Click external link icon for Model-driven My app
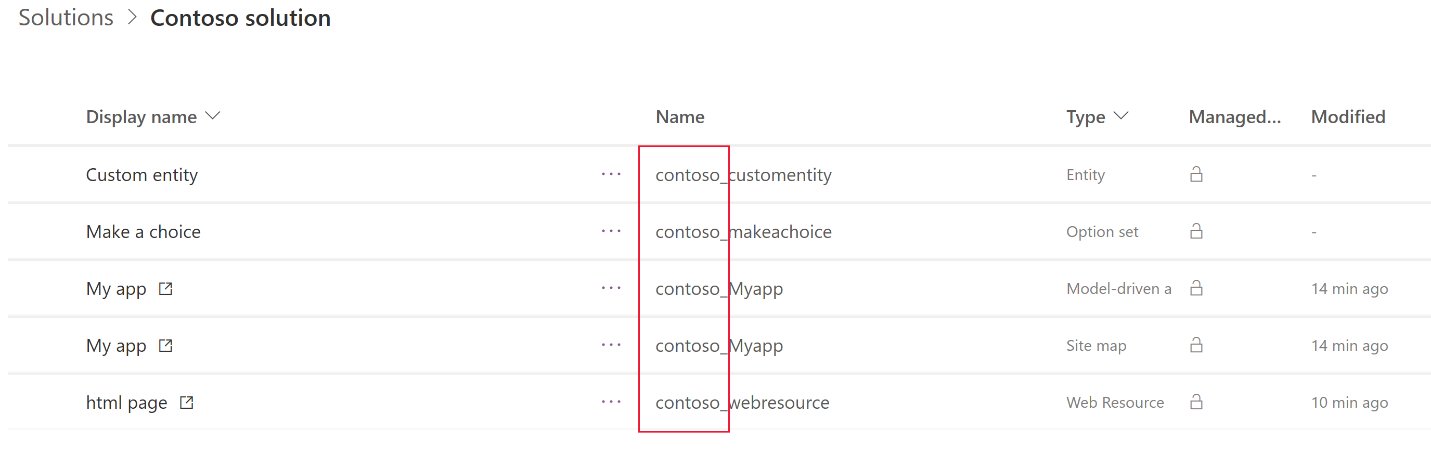 point(166,289)
